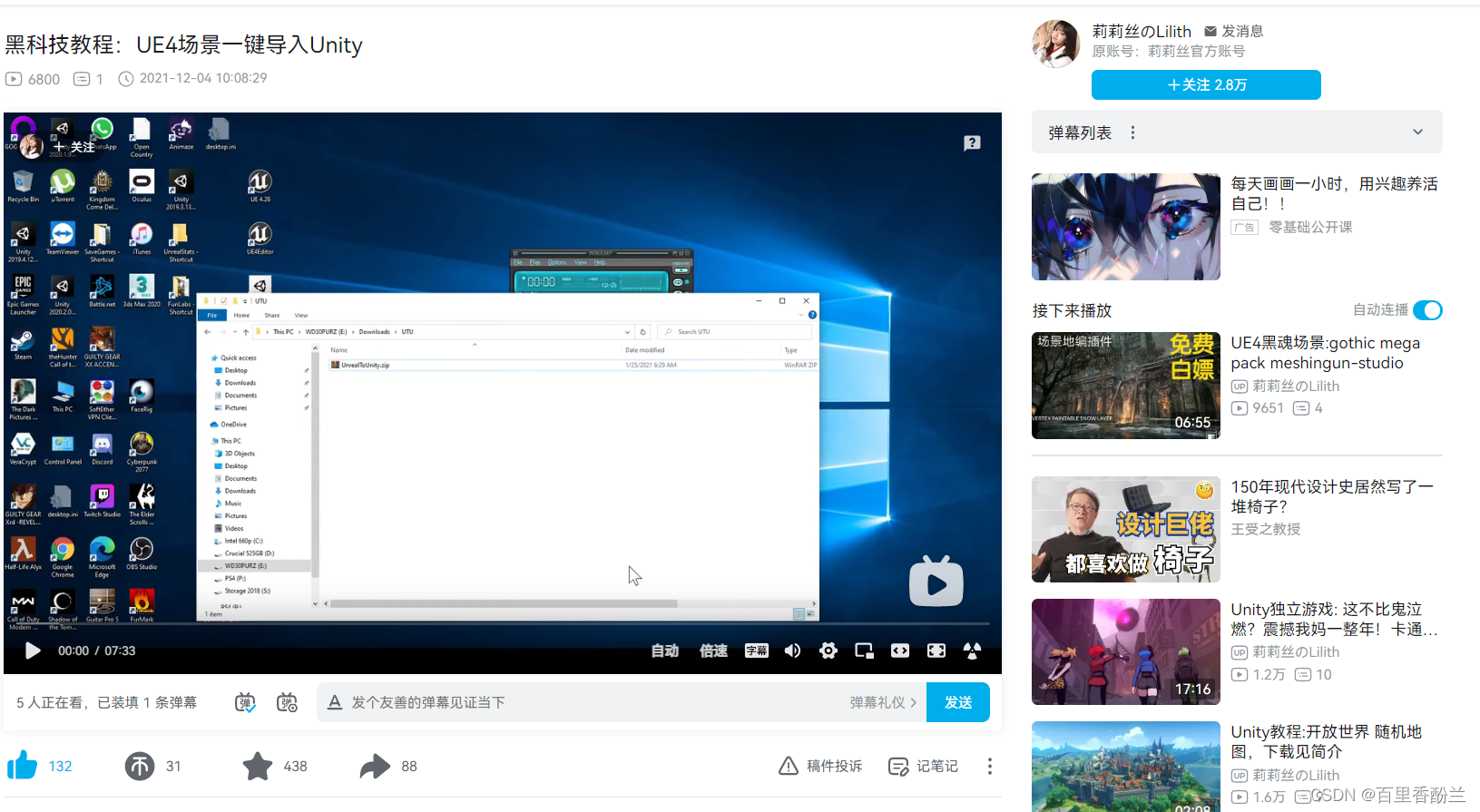Report video via 稿件投诉

coord(820,766)
